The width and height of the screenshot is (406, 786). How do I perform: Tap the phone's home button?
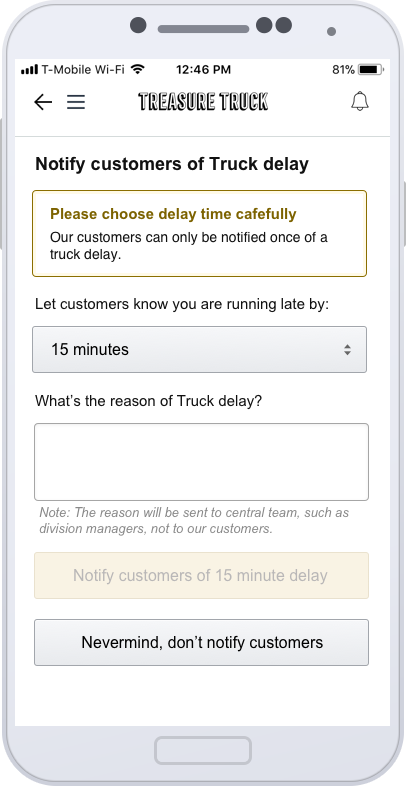coord(203,750)
